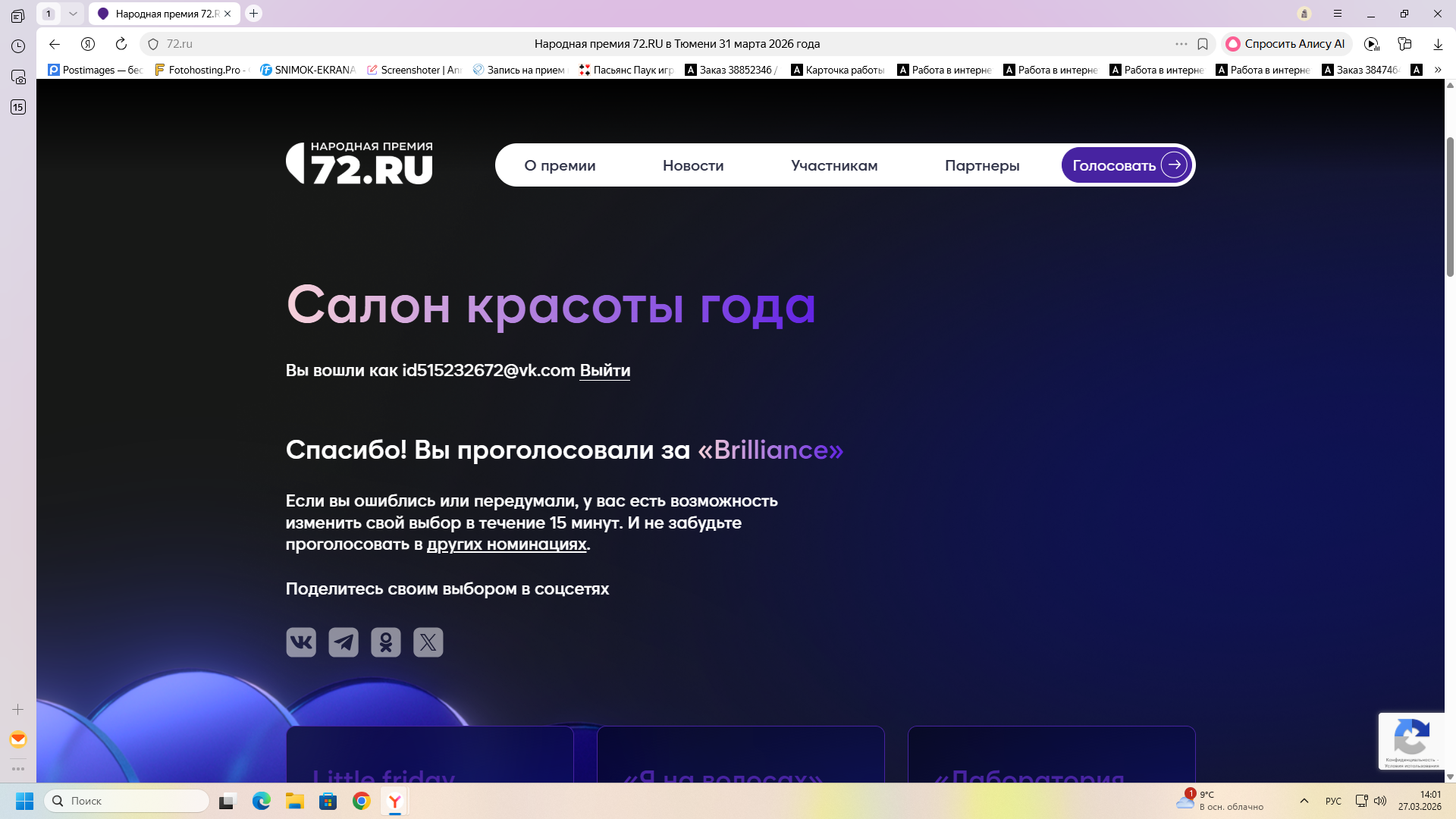The width and height of the screenshot is (1456, 819).
Task: Expand hidden system tray icons
Action: coord(1304,801)
